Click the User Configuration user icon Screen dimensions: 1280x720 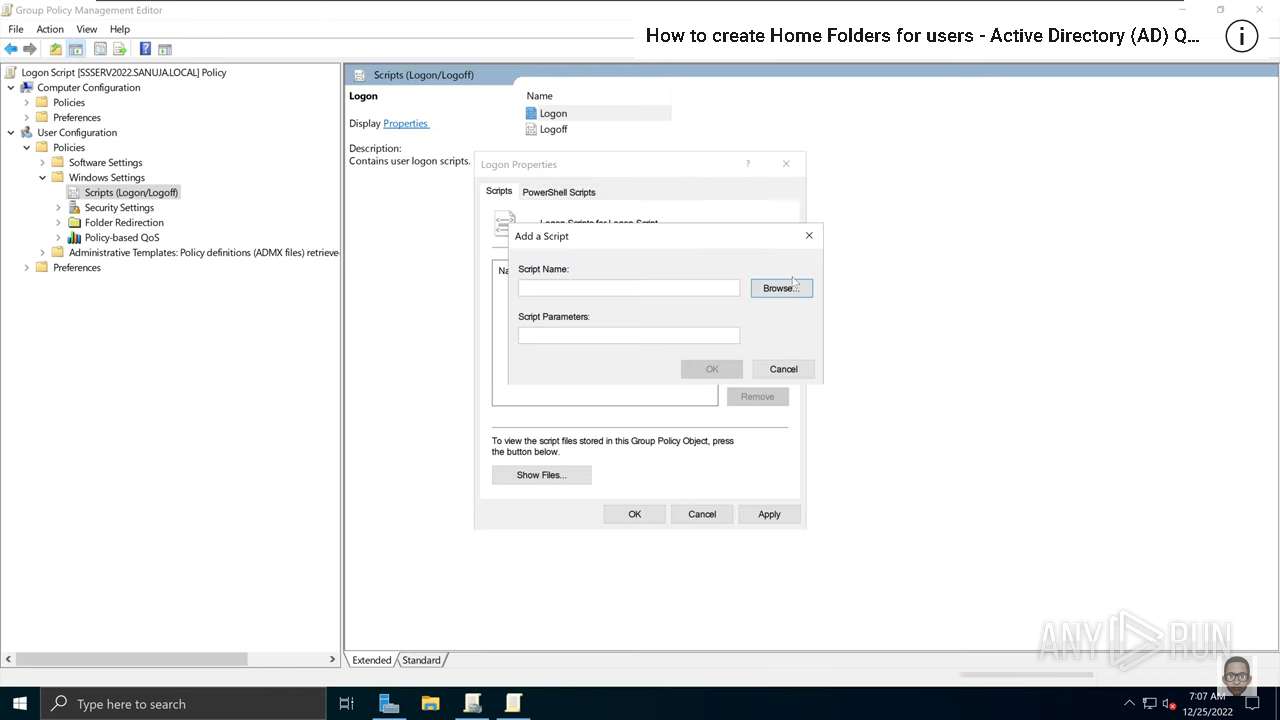[x=26, y=132]
